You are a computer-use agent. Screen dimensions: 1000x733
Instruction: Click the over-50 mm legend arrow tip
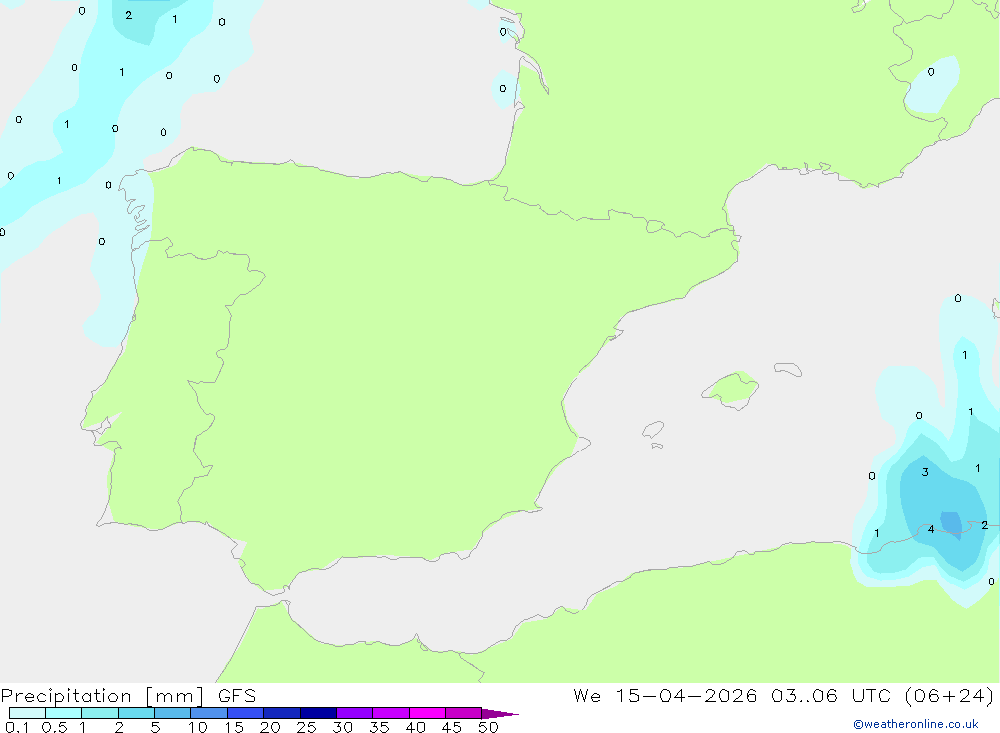(500, 713)
